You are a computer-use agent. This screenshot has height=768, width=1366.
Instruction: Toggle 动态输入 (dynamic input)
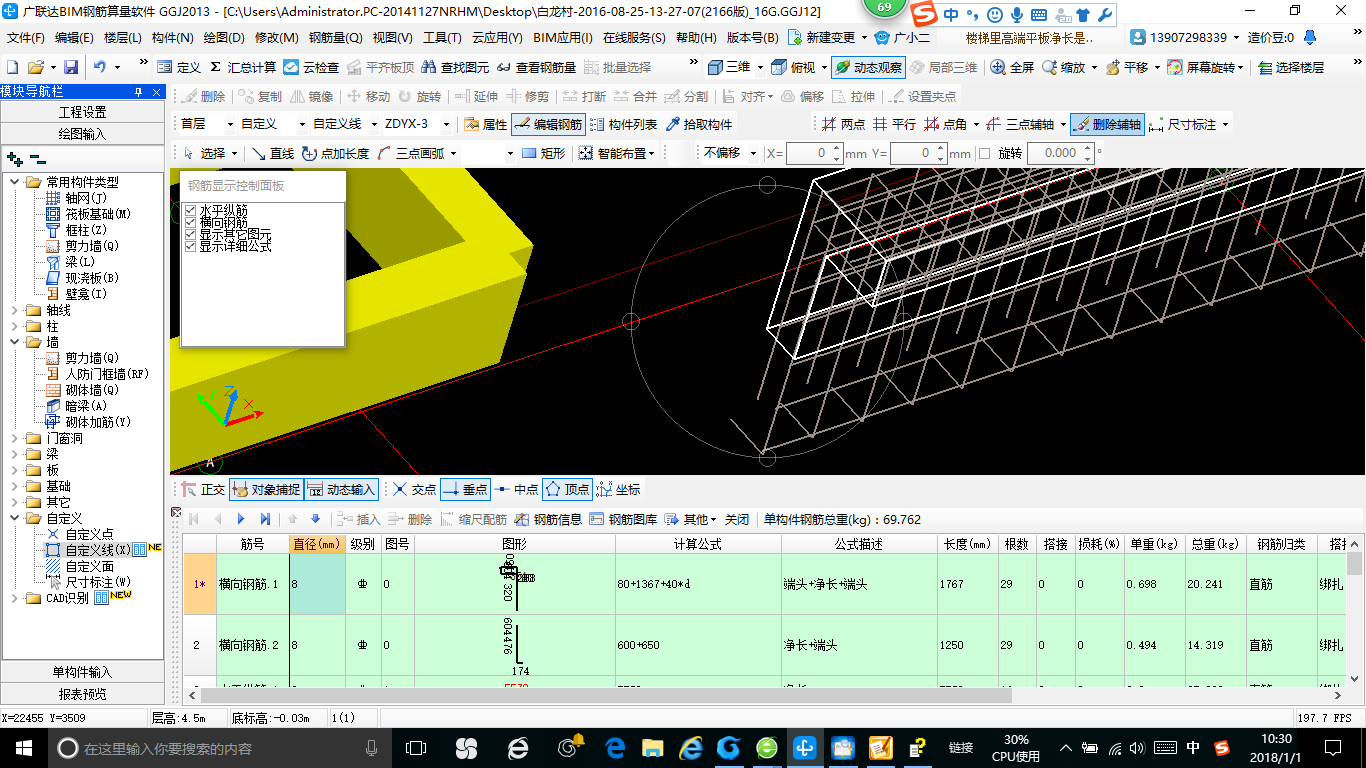341,489
